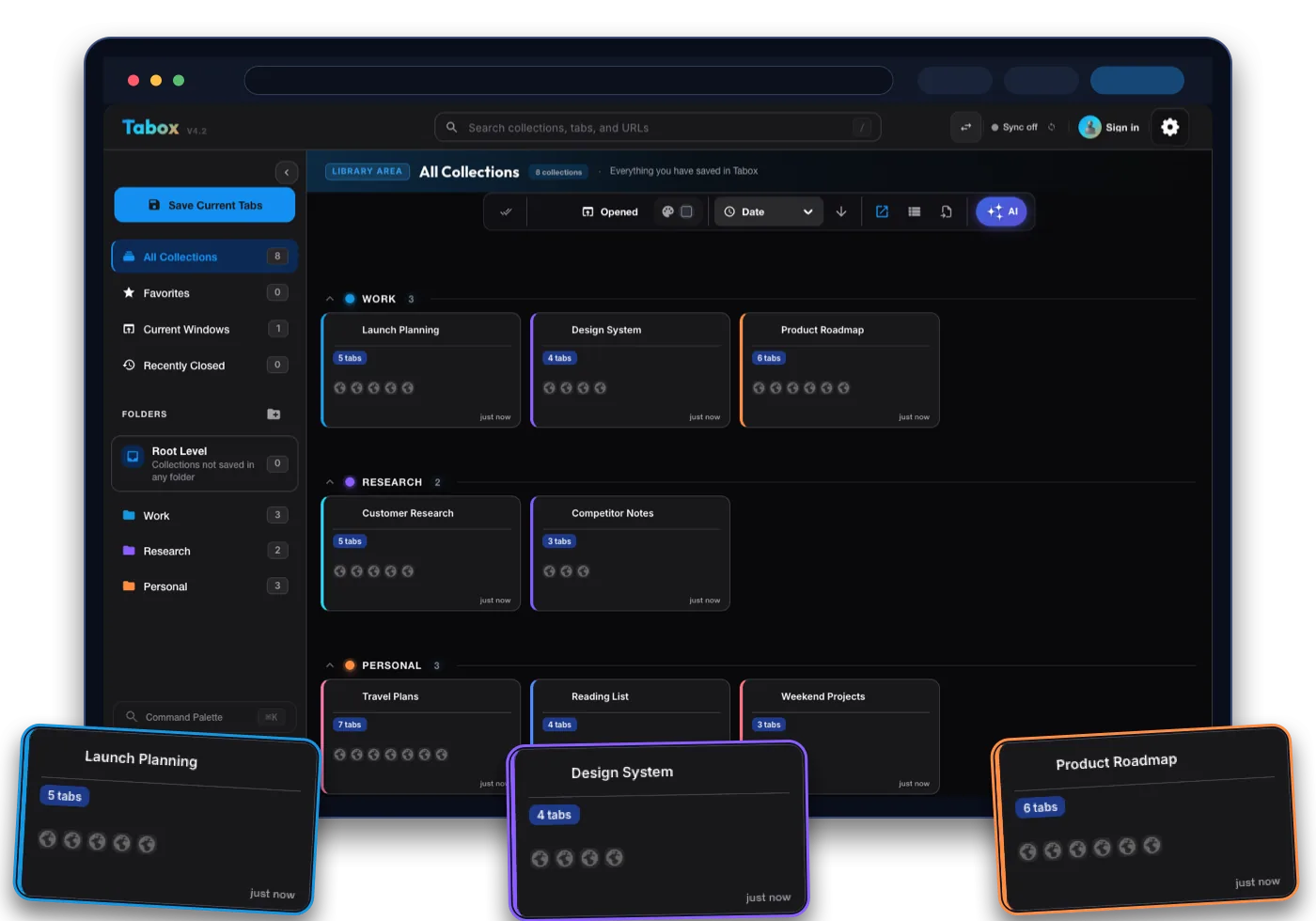The width and height of the screenshot is (1316, 921).
Task: Open the Research folder in the sidebar
Action: [205, 551]
